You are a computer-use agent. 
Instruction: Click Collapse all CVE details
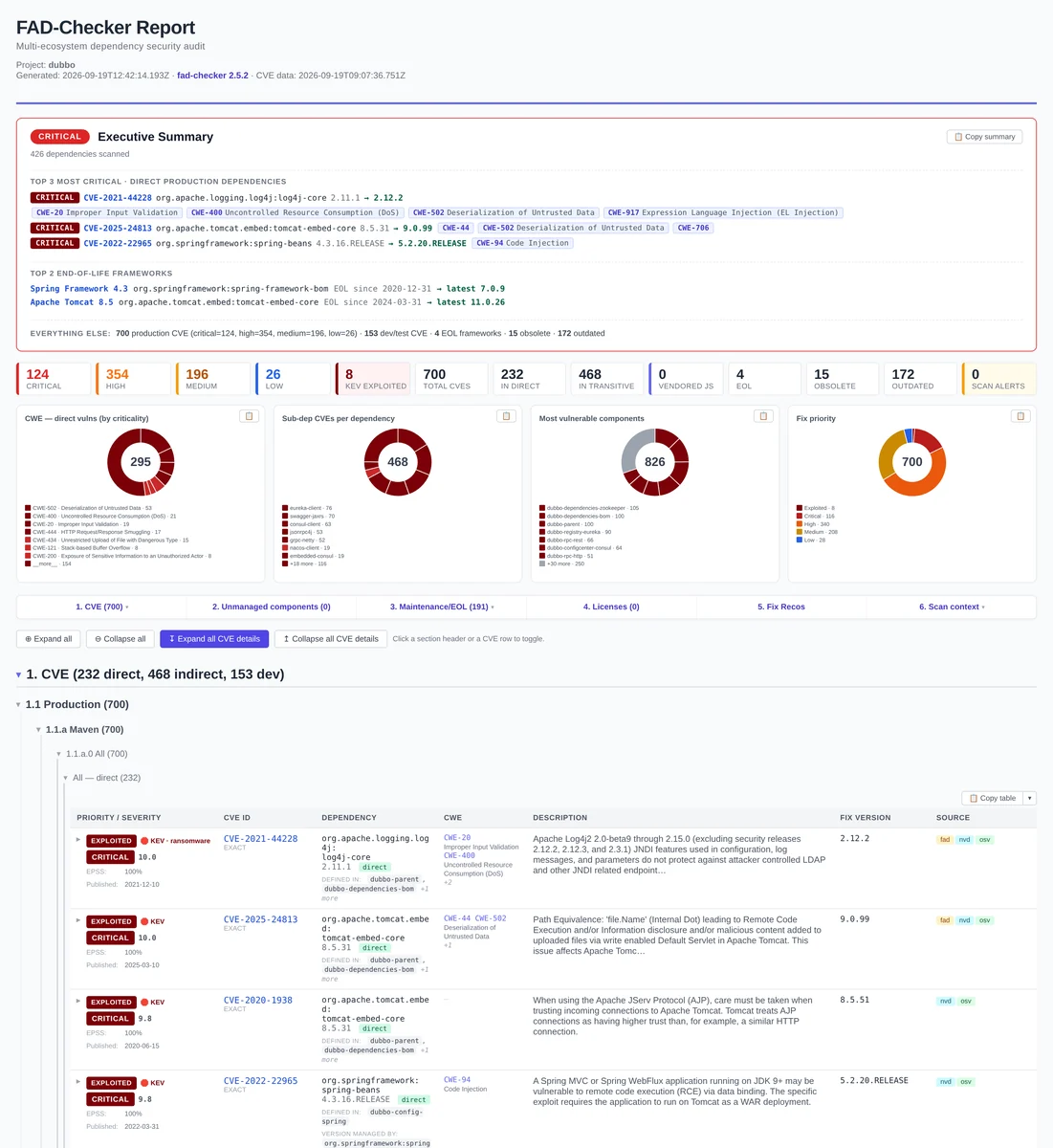tap(331, 639)
